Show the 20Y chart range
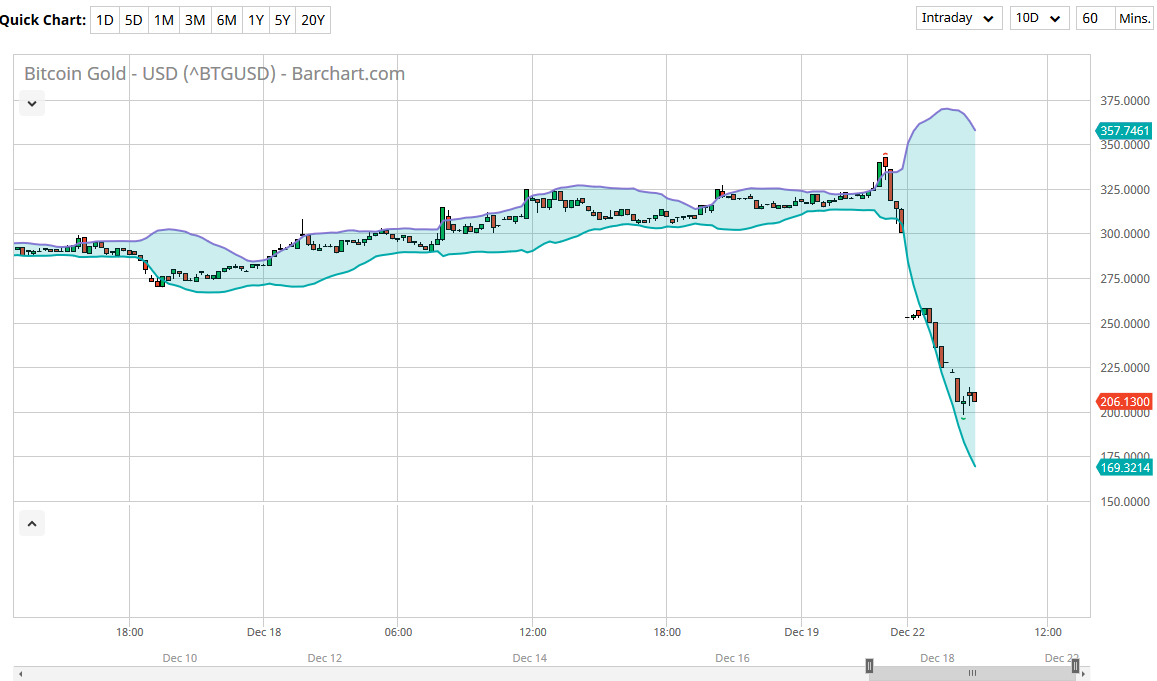 313,20
